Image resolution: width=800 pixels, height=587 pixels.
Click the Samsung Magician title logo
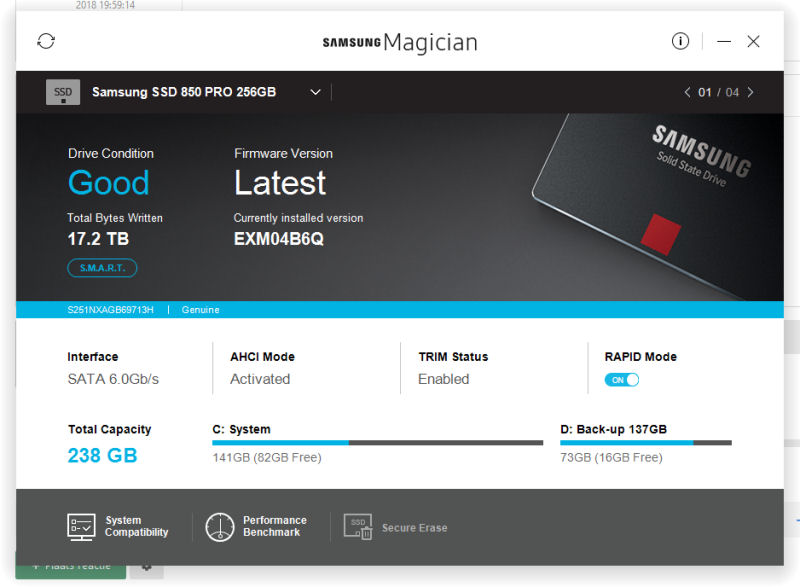(x=400, y=42)
